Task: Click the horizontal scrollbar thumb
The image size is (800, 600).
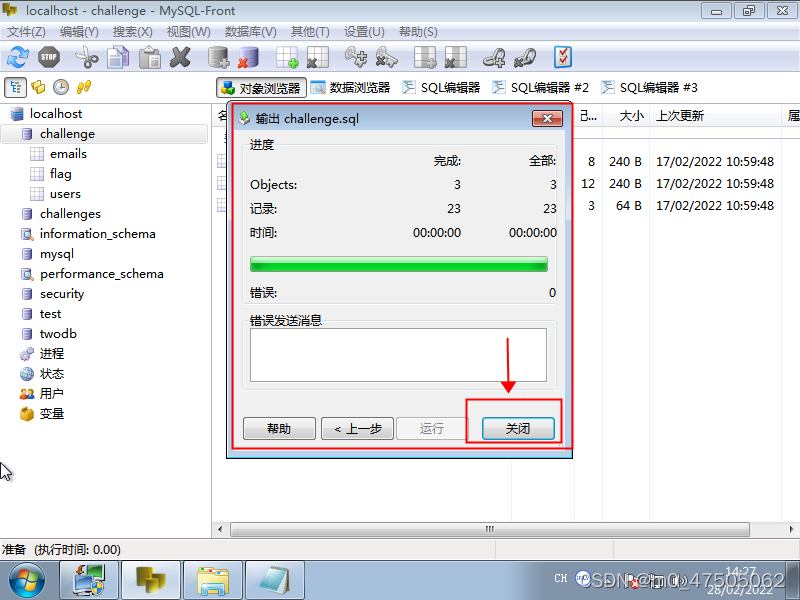Action: click(490, 529)
